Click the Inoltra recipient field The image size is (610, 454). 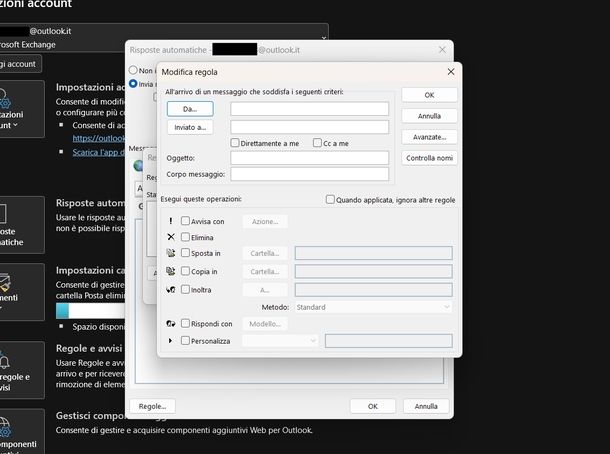point(373,290)
